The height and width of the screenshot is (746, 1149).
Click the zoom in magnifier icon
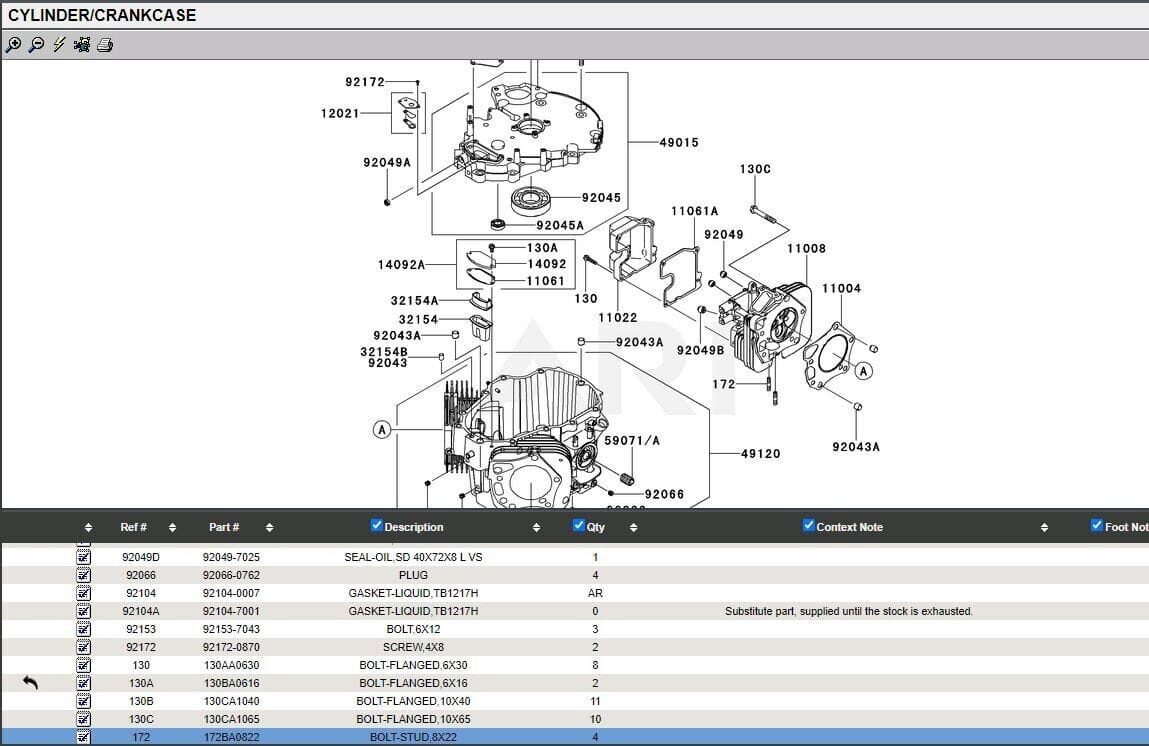pyautogui.click(x=13, y=44)
